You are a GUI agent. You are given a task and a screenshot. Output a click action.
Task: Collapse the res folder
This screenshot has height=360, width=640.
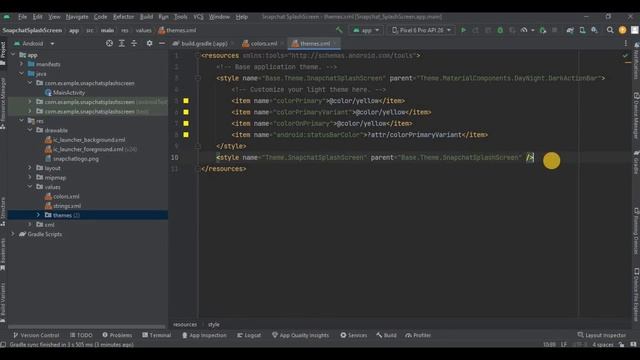(22, 121)
